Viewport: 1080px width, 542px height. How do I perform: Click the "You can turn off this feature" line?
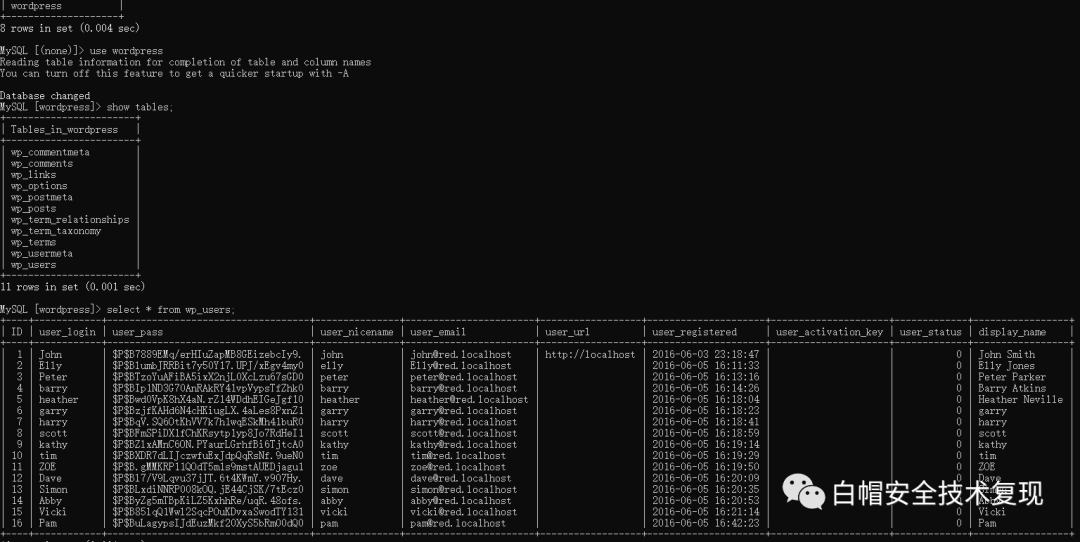tap(174, 74)
